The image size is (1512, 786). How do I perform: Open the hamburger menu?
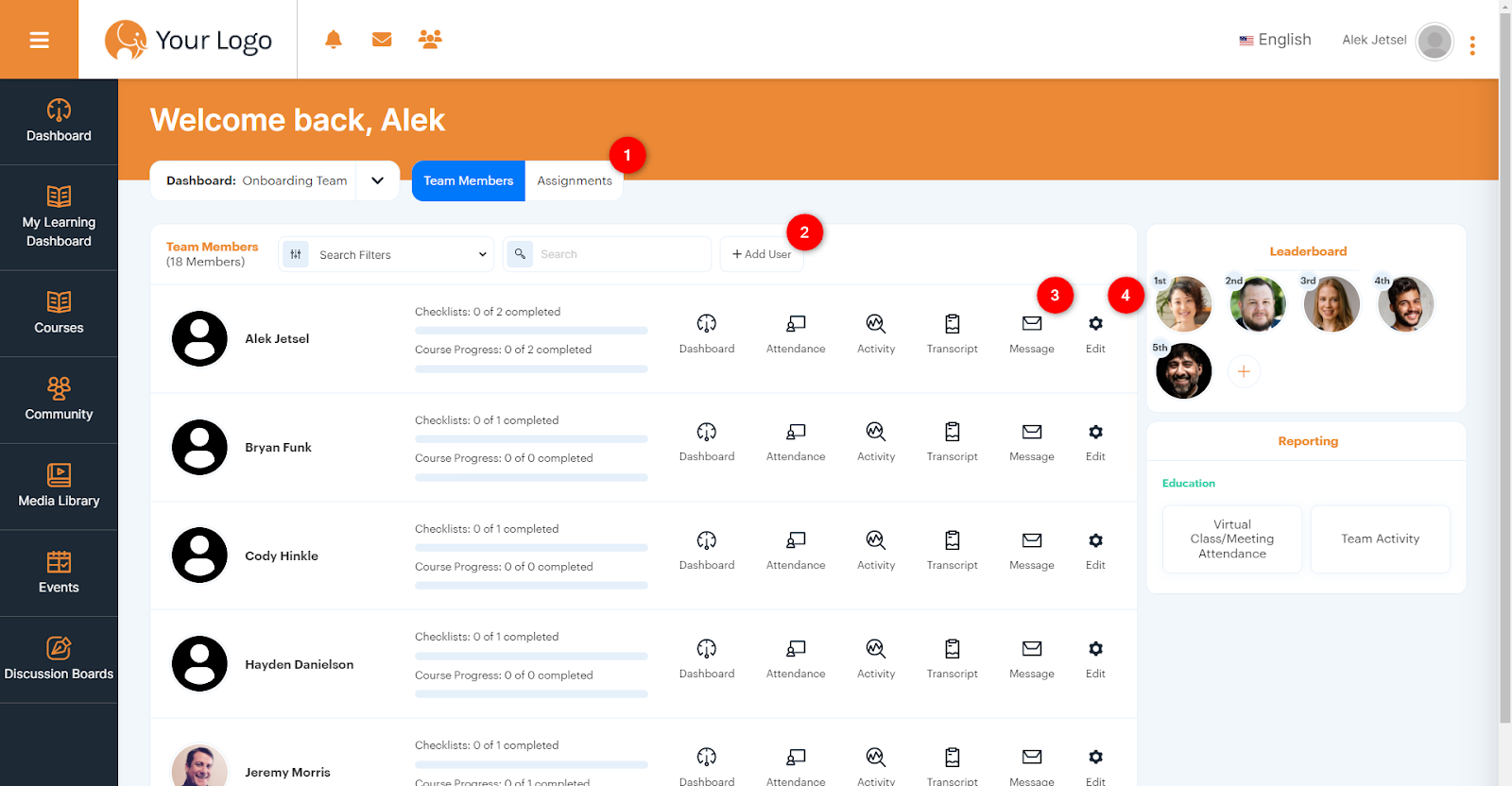pyautogui.click(x=39, y=40)
